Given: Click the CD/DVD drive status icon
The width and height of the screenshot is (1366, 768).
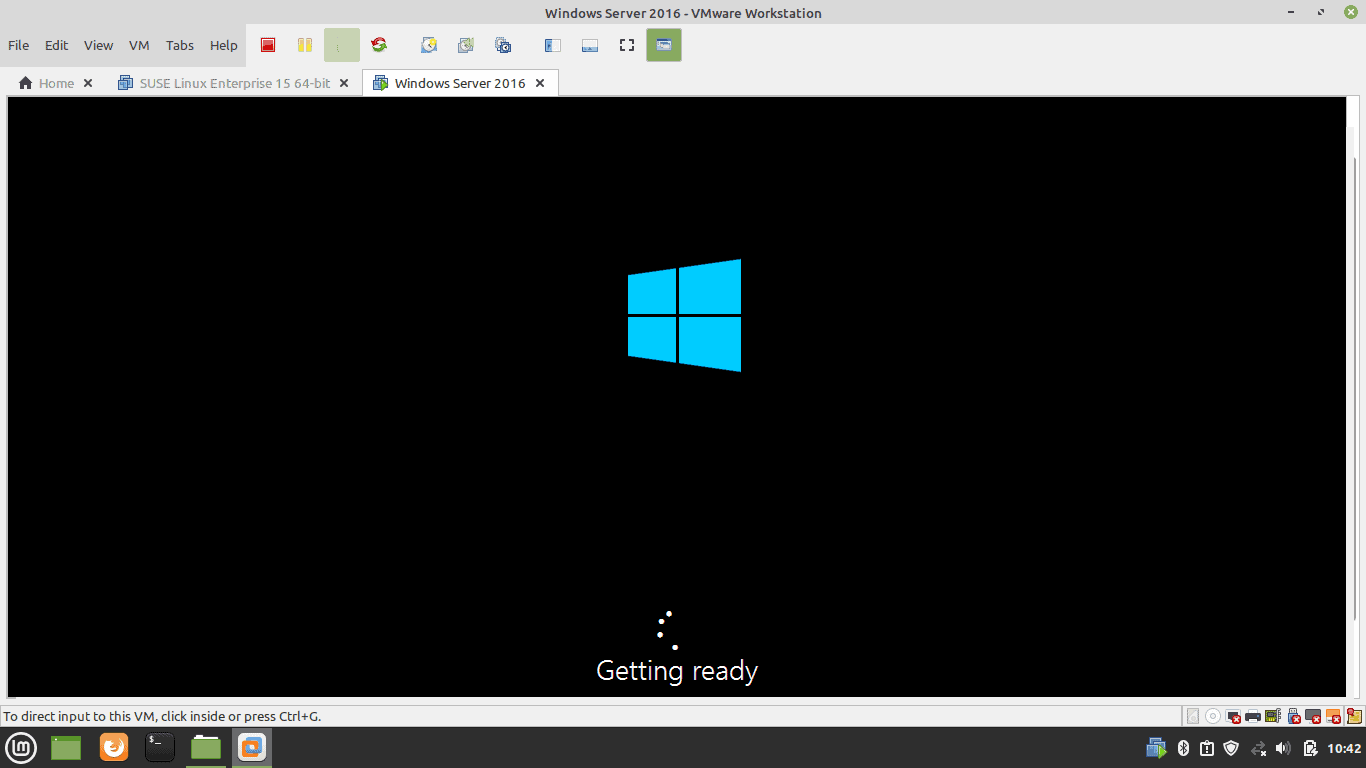Looking at the screenshot, I should click(x=1213, y=716).
